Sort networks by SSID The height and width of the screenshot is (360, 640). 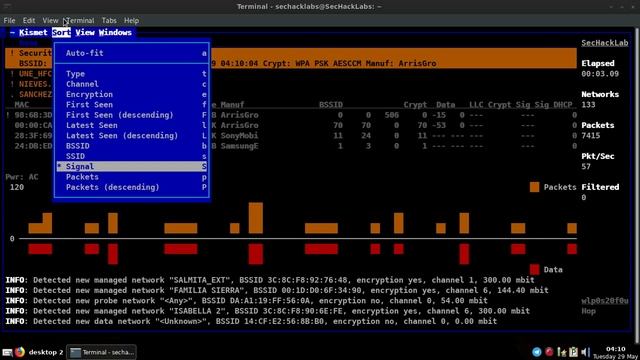132,156
